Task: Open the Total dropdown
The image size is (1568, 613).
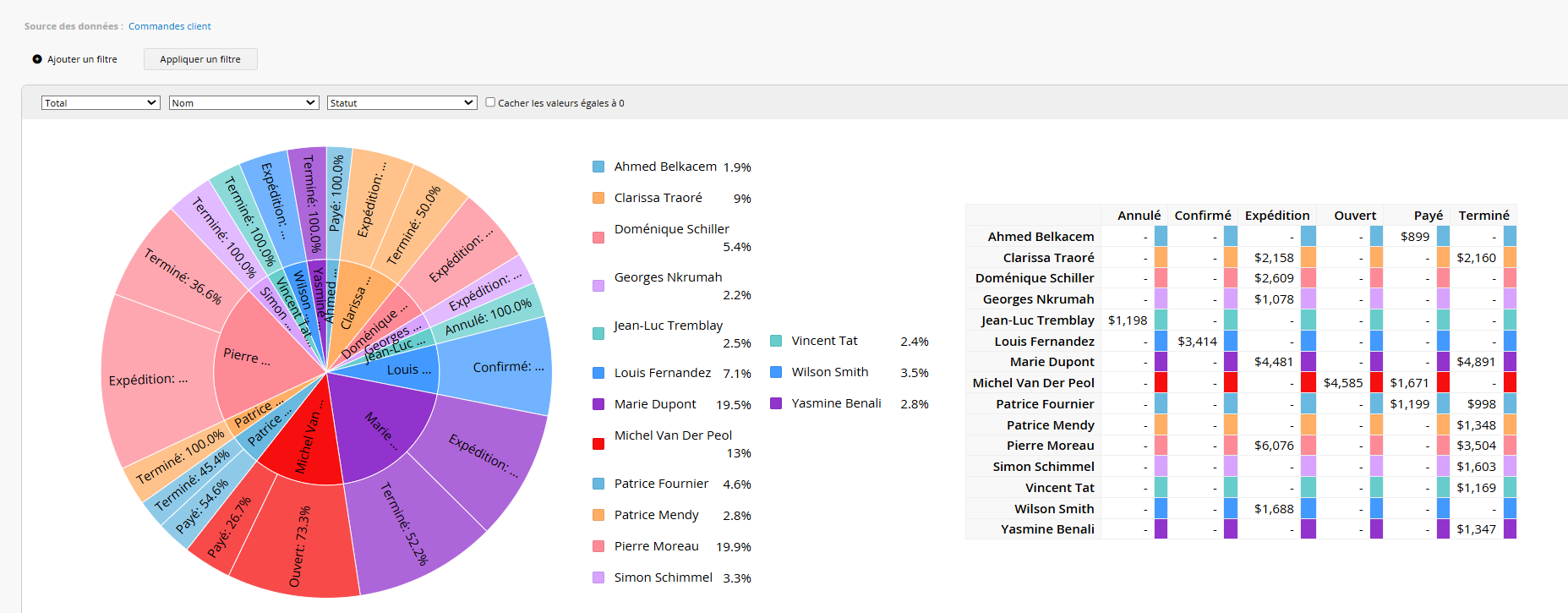Action: 101,103
